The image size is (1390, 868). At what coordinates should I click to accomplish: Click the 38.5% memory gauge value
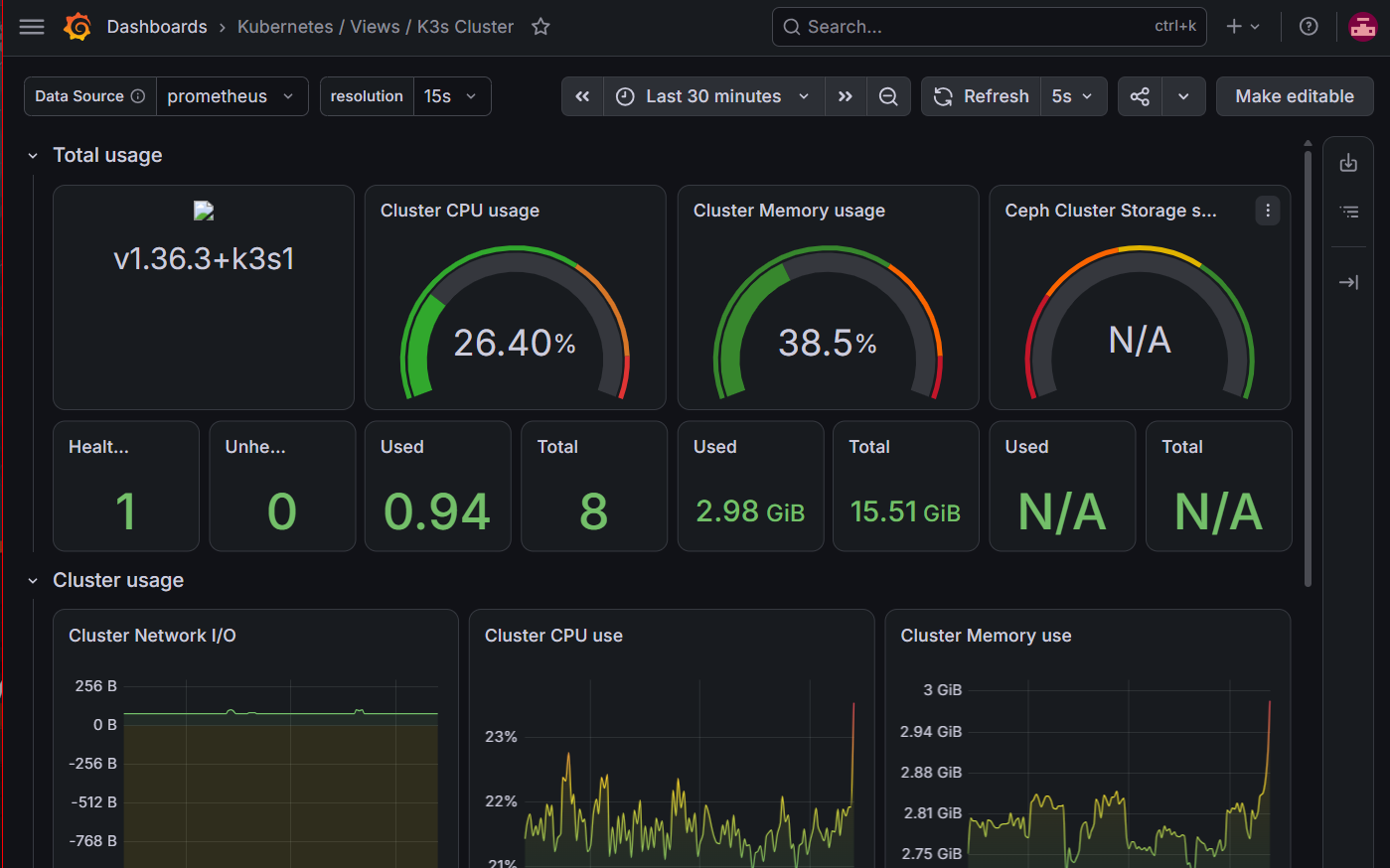(828, 343)
